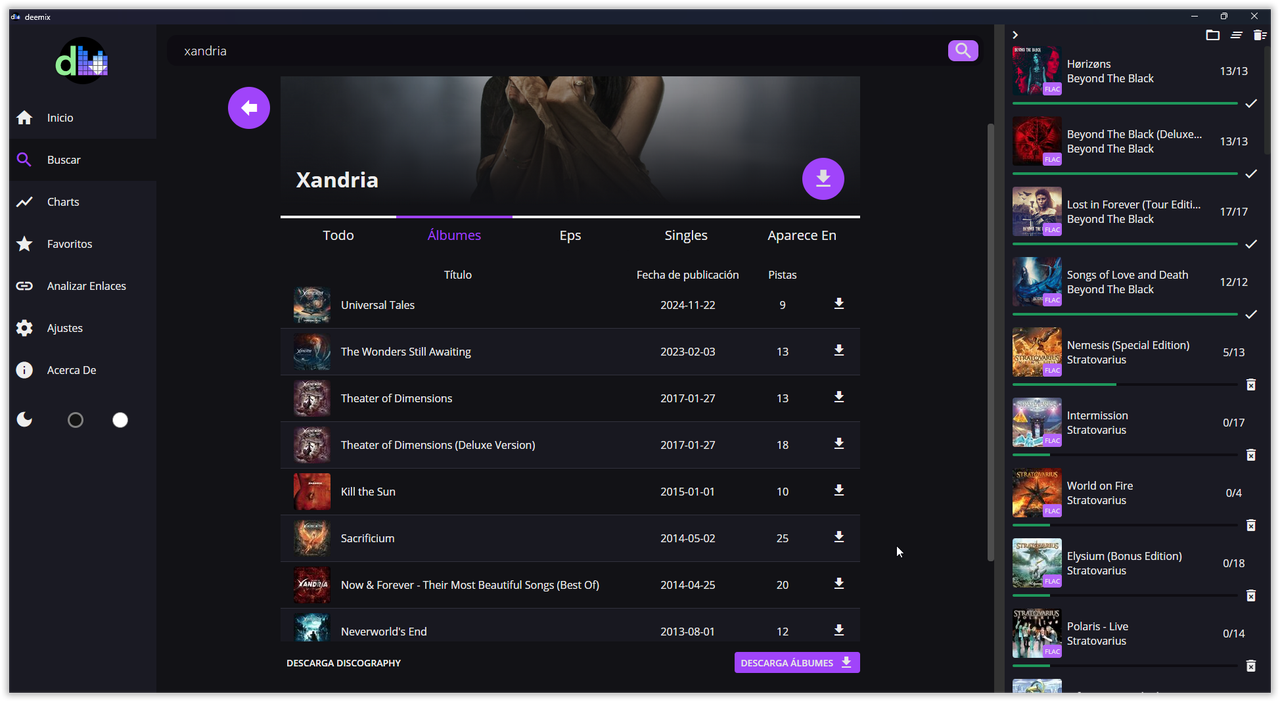Open Universal Tales album title
The width and height of the screenshot is (1280, 702).
point(378,305)
